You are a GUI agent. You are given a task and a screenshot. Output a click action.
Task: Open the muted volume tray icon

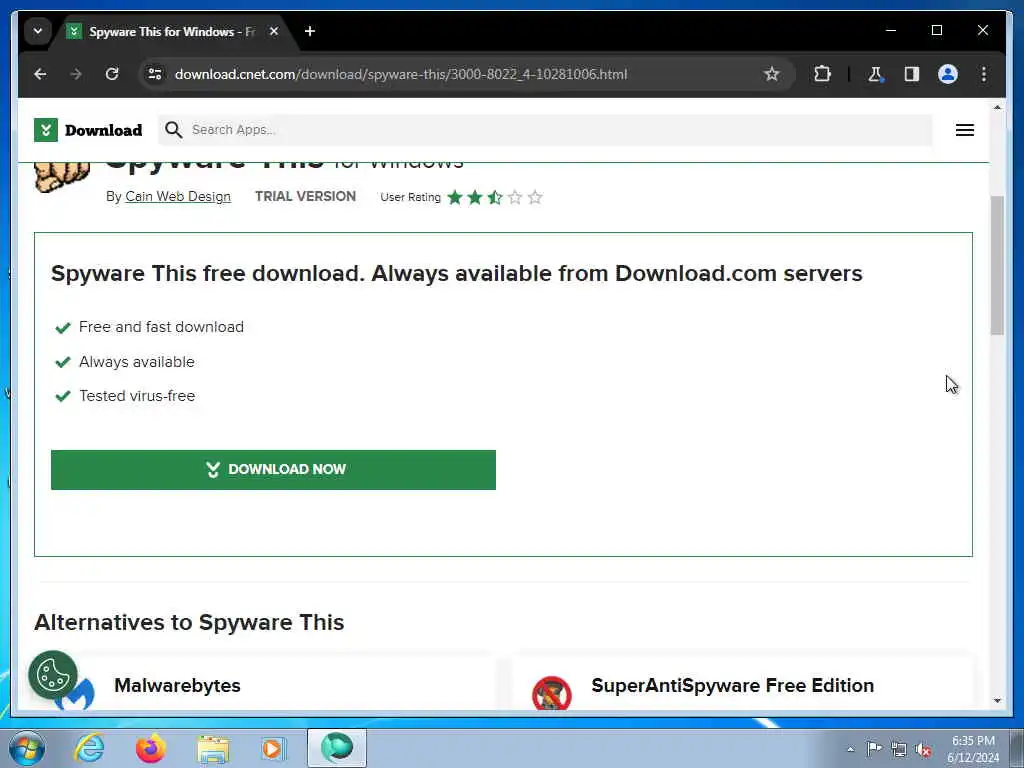point(923,749)
